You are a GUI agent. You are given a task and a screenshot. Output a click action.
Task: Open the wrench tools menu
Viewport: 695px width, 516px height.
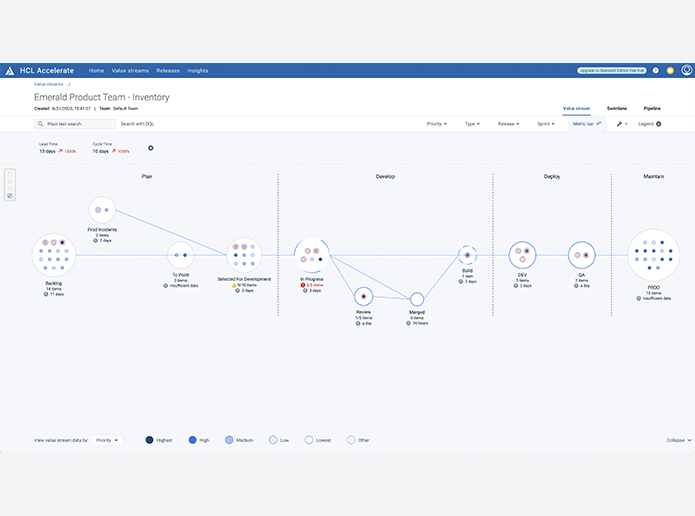point(621,124)
